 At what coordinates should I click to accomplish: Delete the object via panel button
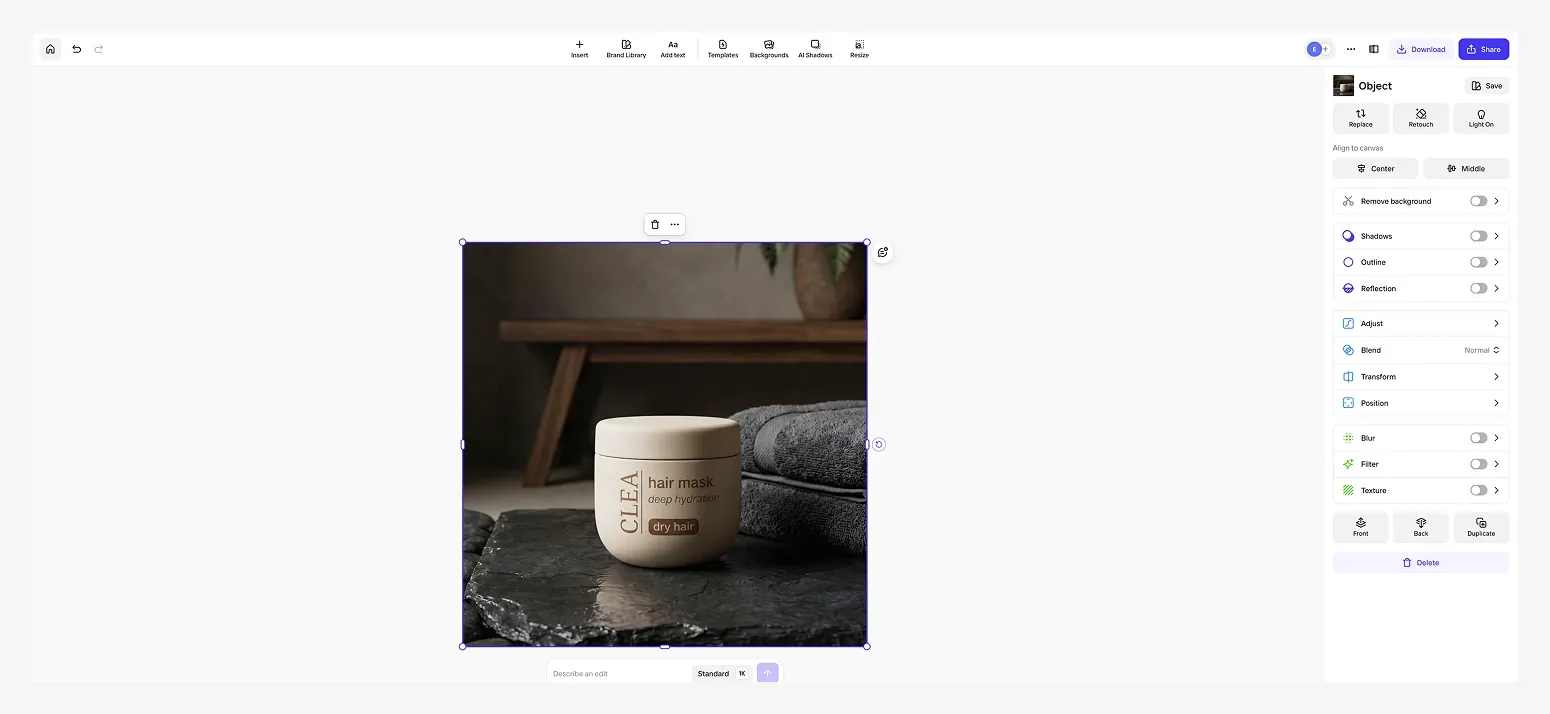[x=1421, y=563]
